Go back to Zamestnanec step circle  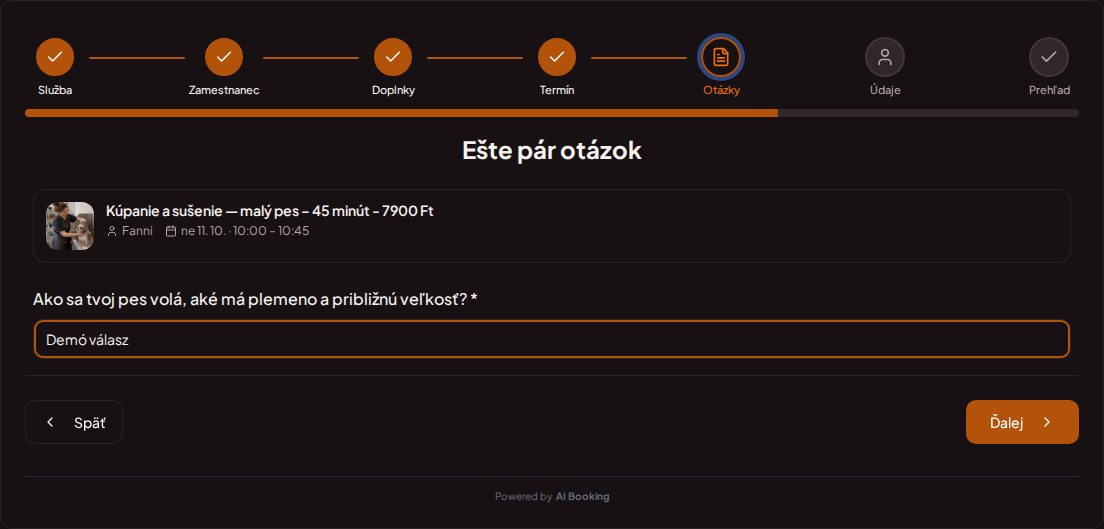coord(224,57)
